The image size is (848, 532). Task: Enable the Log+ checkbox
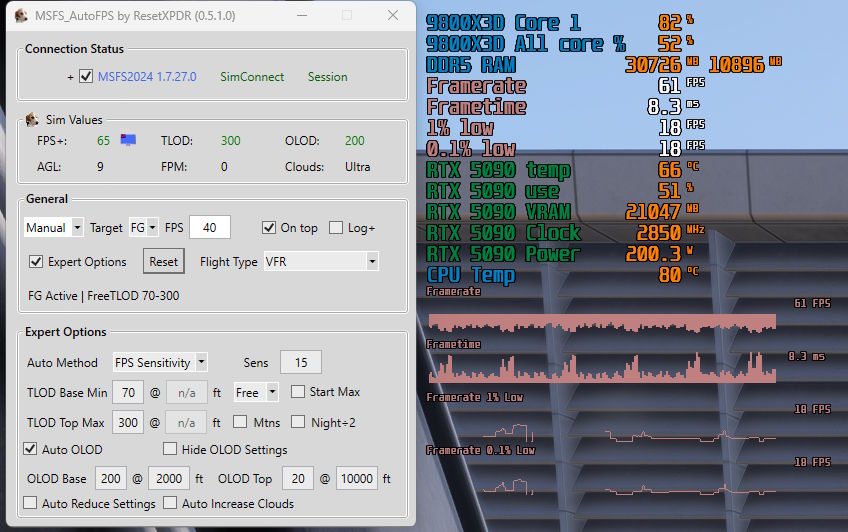click(336, 228)
